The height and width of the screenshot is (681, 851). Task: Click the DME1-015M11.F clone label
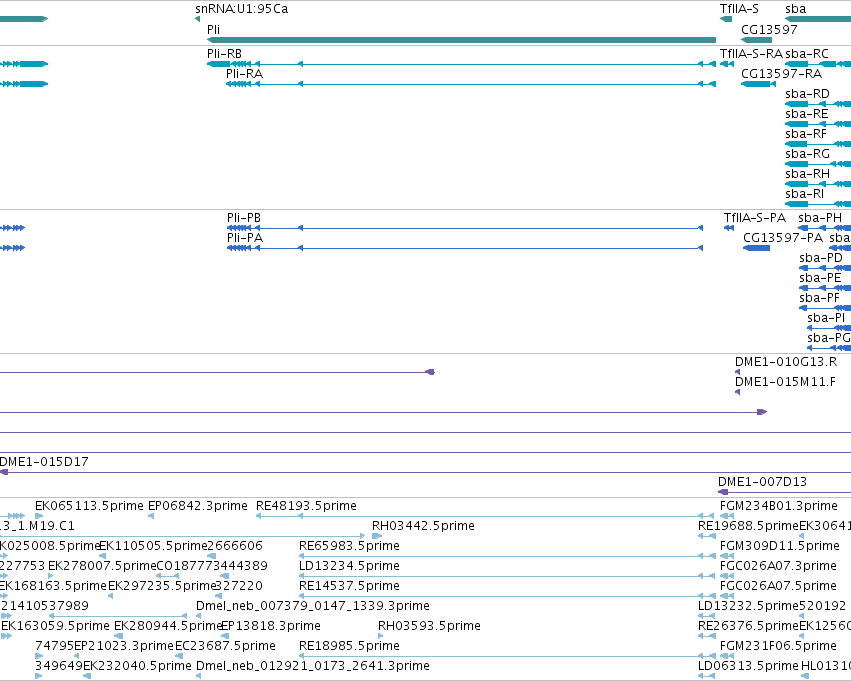point(785,382)
